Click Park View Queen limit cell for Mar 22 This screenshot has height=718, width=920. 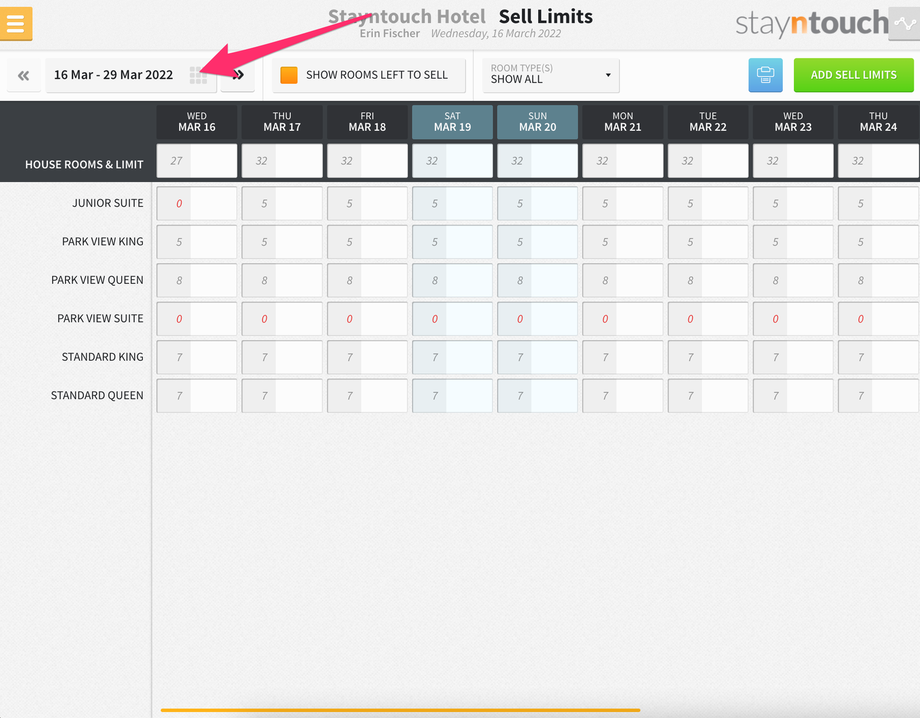coord(708,280)
